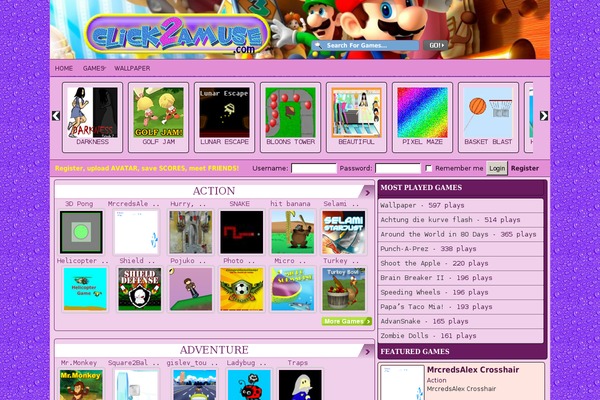600x400 pixels.
Task: Open the GAMES menu item
Action: click(x=94, y=68)
